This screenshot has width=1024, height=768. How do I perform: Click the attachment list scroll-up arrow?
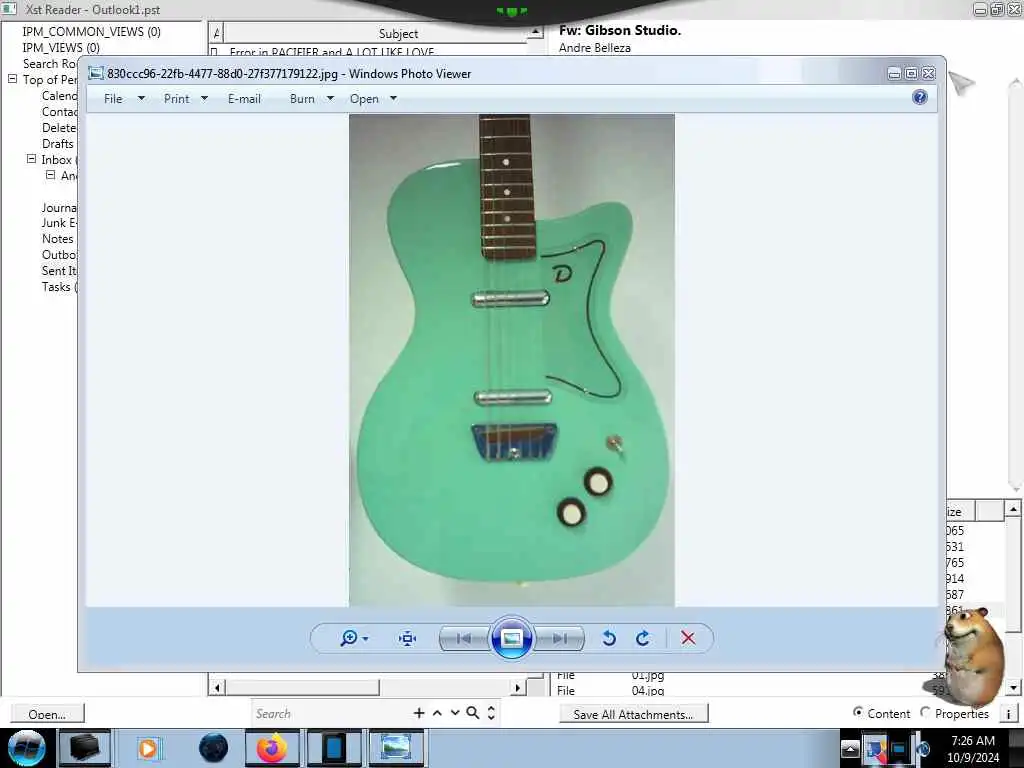point(1013,508)
